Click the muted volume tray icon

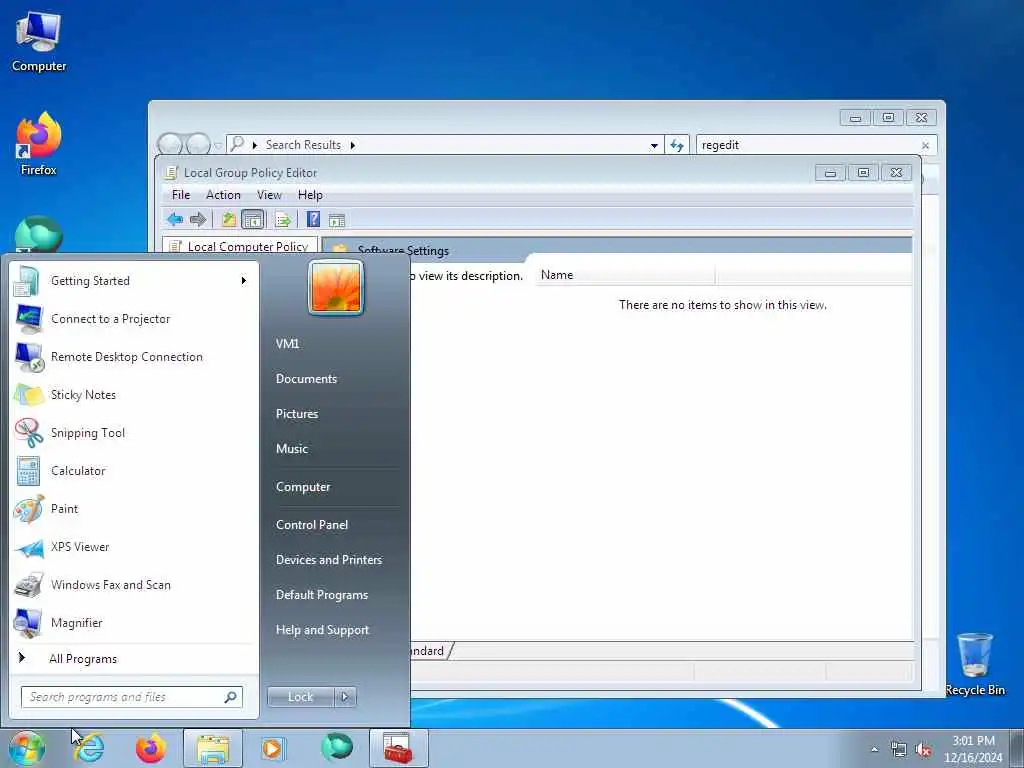(x=923, y=750)
